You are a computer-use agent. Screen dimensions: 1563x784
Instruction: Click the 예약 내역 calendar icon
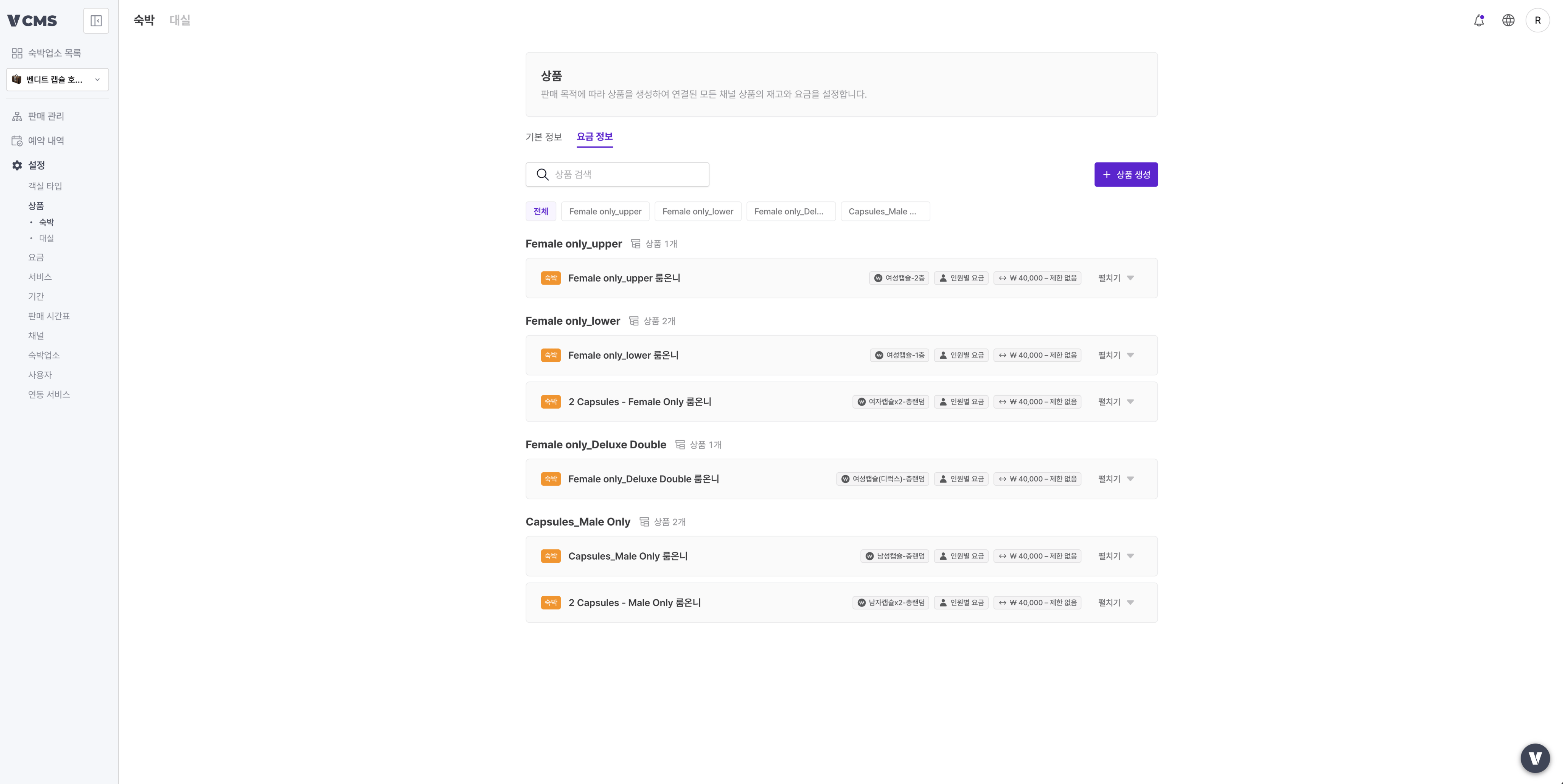[17, 141]
